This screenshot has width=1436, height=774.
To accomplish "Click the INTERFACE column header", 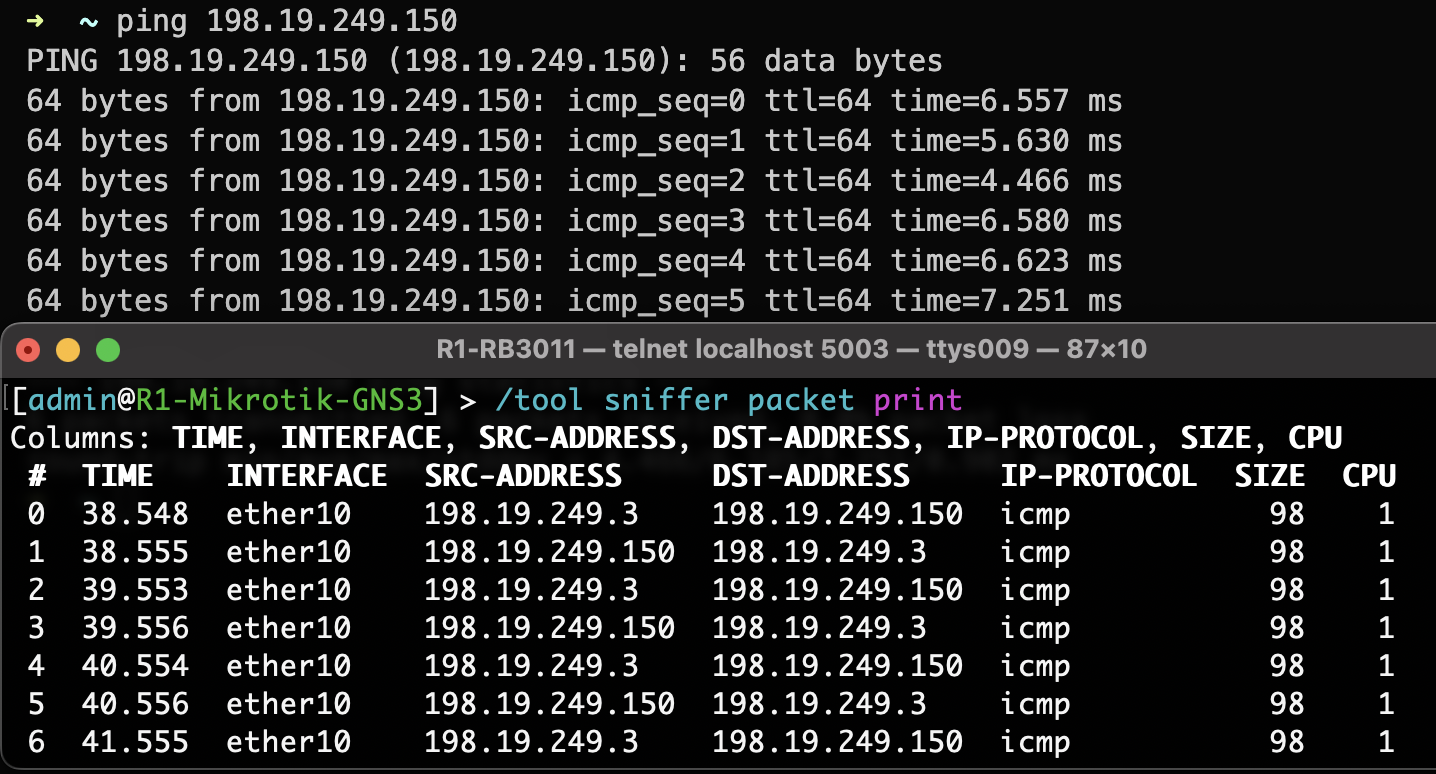I will coord(306,476).
